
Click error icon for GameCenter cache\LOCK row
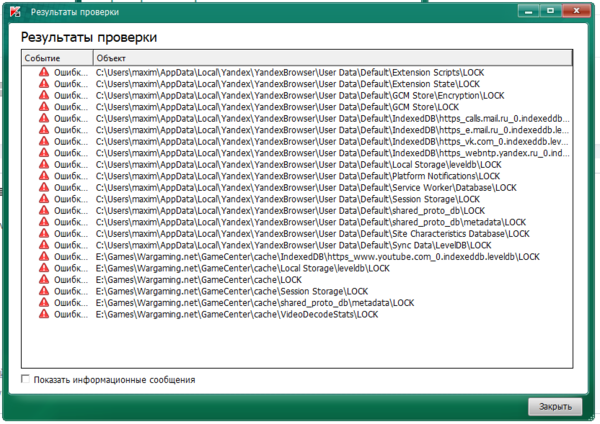[44, 279]
